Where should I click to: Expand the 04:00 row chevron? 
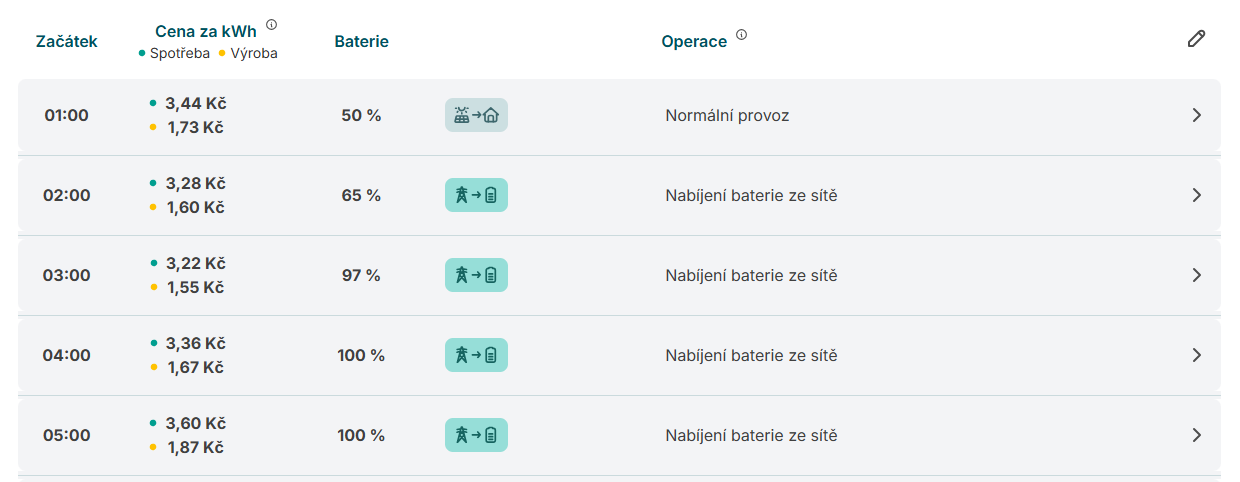1196,355
